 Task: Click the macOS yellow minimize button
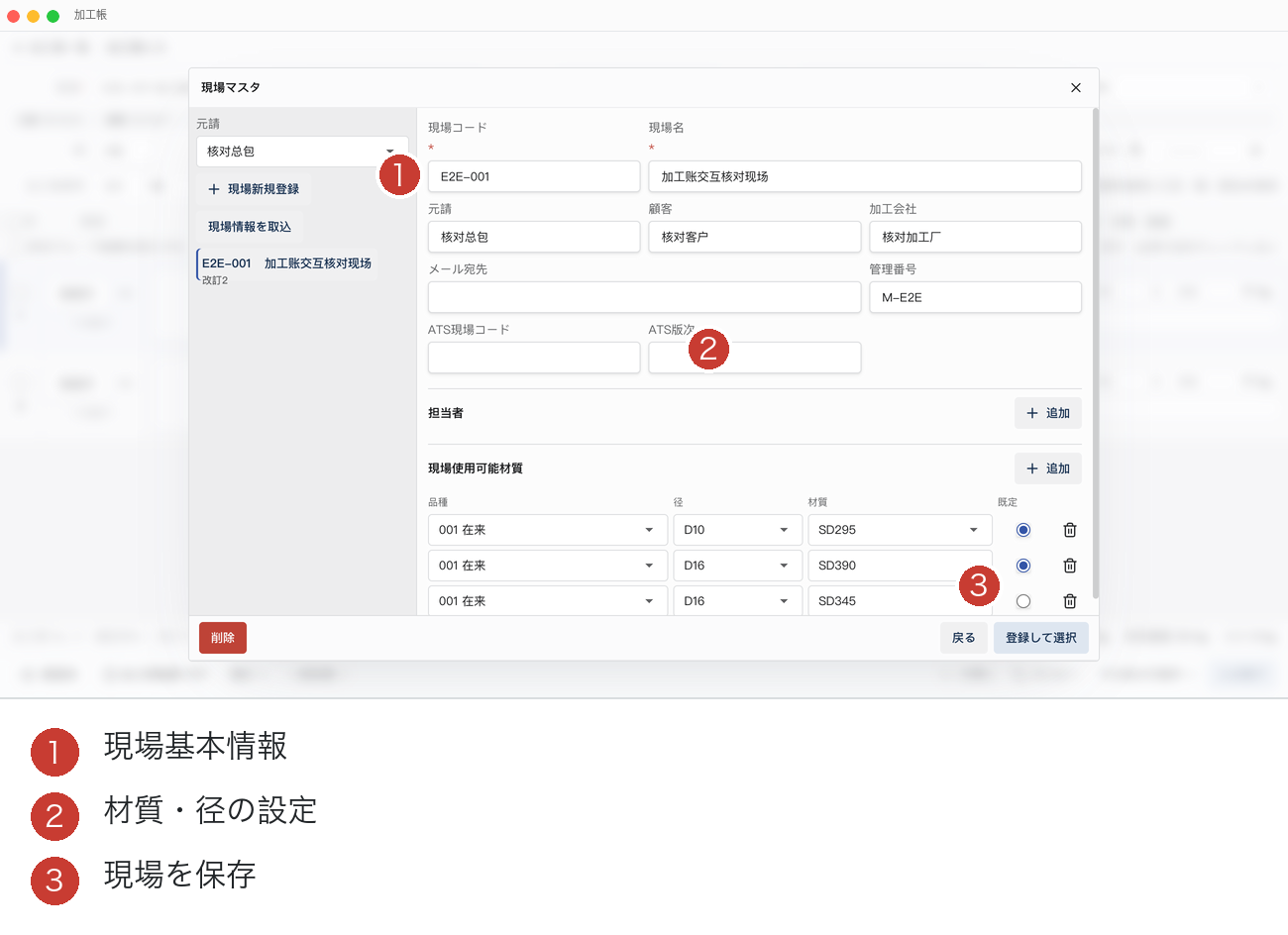(34, 16)
